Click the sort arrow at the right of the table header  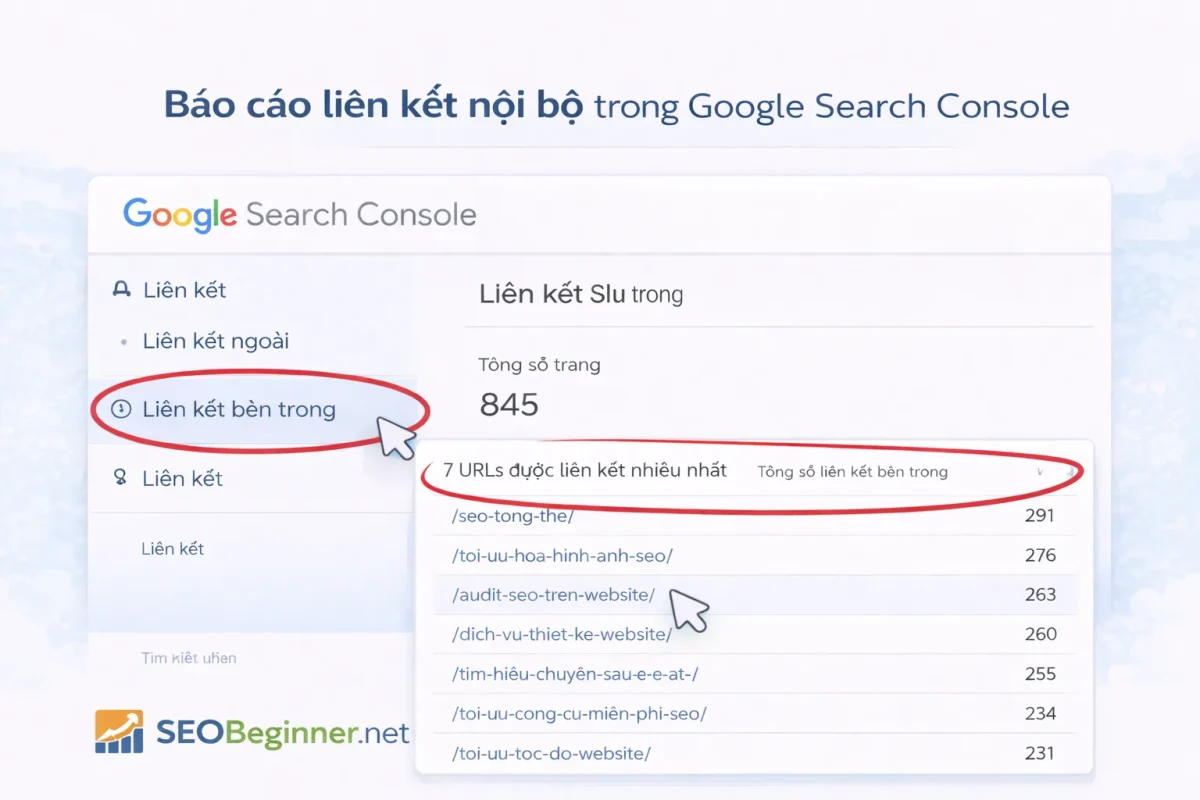1069,472
